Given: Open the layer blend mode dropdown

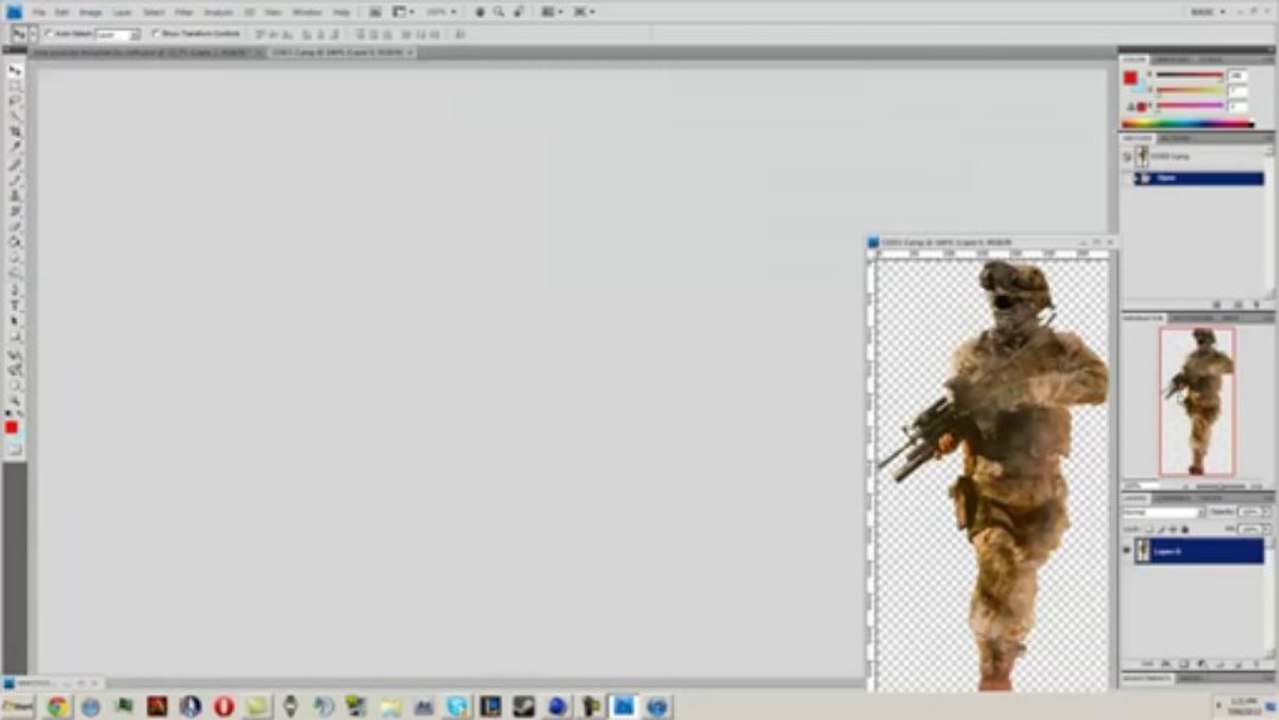Looking at the screenshot, I should click(1163, 512).
